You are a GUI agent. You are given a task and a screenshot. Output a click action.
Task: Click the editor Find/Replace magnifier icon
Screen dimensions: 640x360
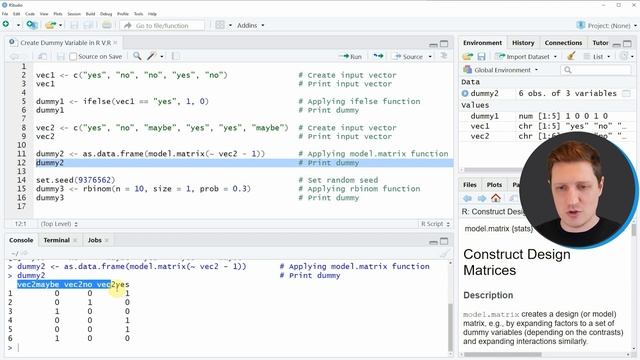pos(137,56)
